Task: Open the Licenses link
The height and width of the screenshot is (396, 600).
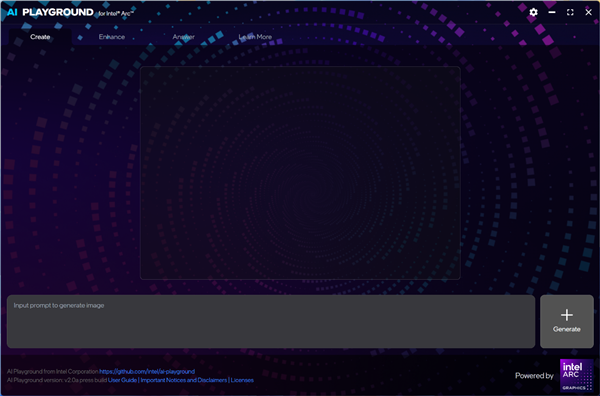Action: coord(242,380)
